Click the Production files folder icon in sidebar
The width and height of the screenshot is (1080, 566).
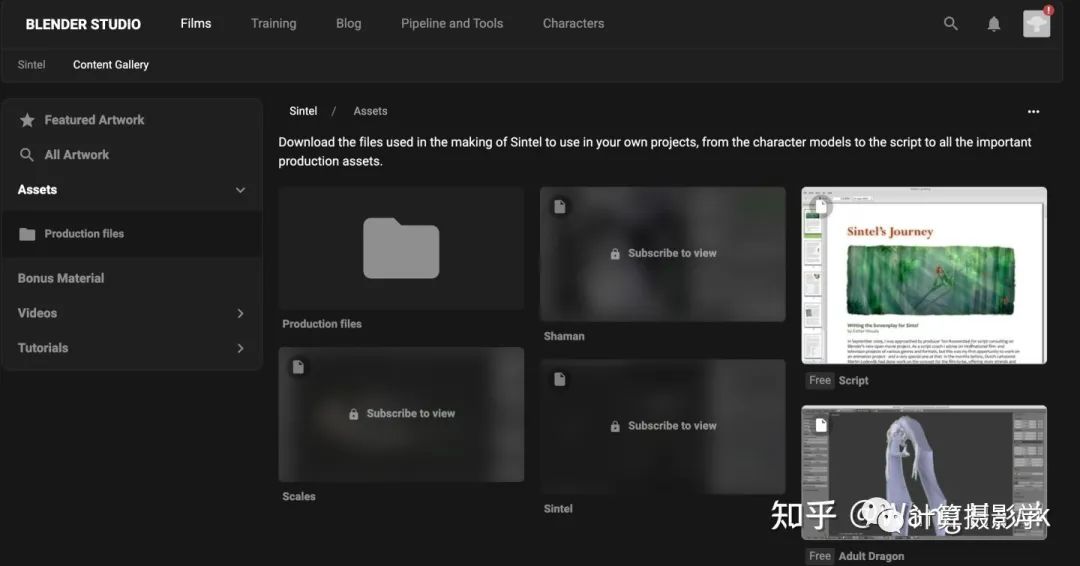pyautogui.click(x=27, y=234)
